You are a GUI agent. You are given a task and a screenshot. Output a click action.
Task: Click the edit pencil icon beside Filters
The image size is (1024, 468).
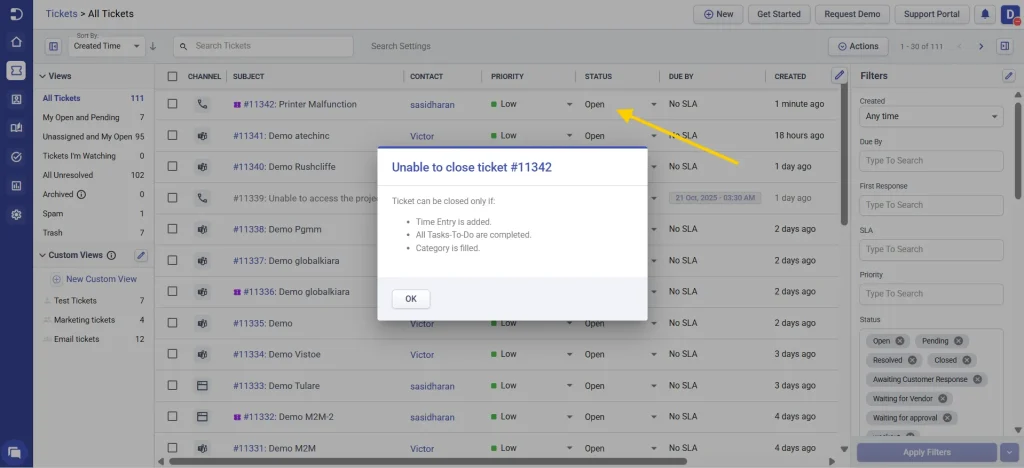point(1009,76)
